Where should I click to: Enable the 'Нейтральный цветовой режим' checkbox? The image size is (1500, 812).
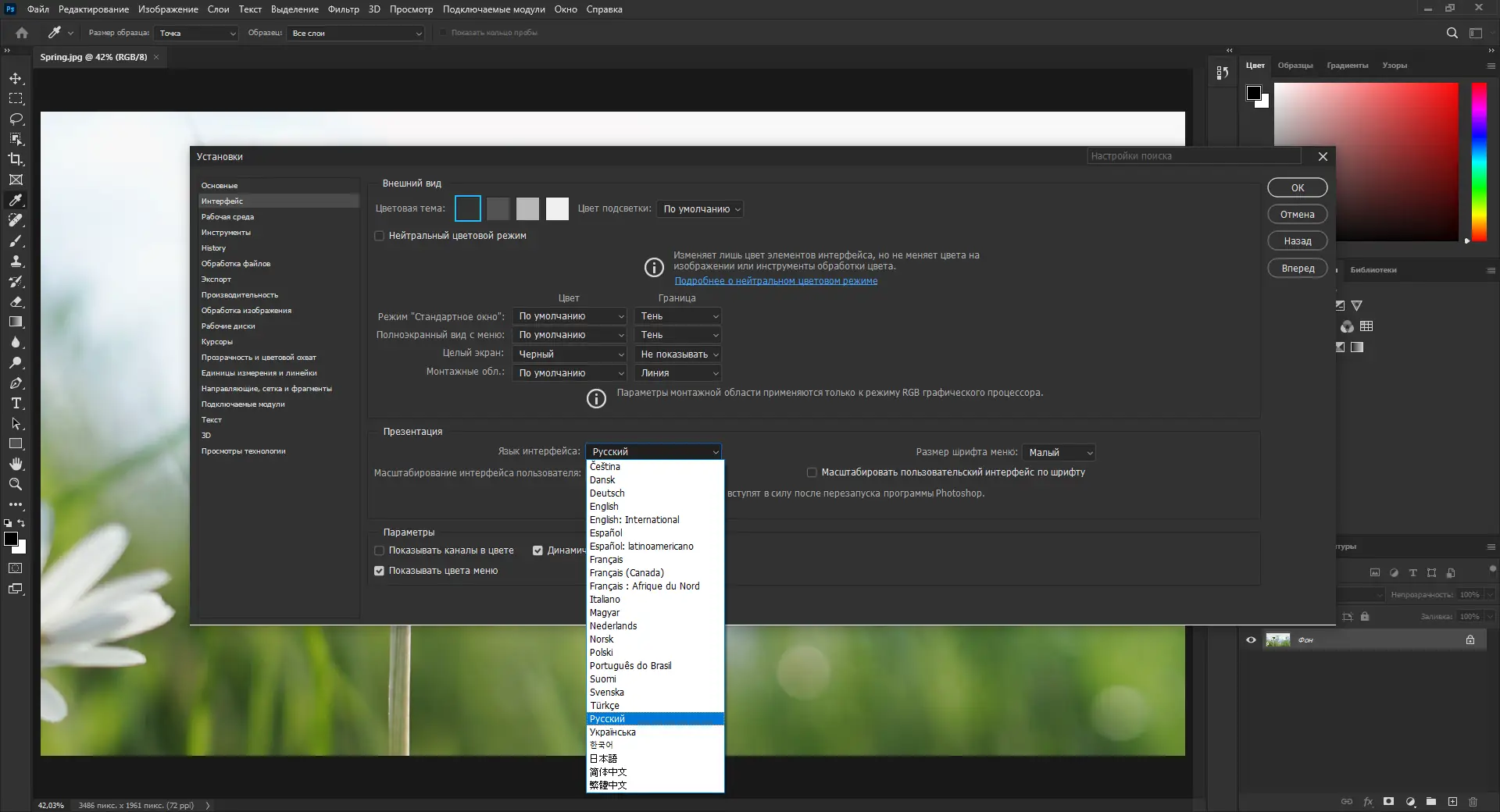point(380,236)
